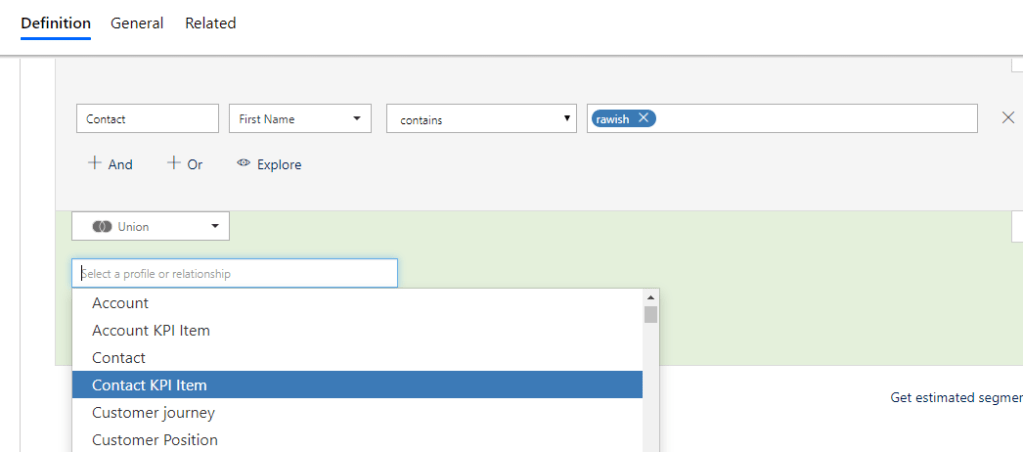The image size is (1023, 452).
Task: Switch to the General tab
Action: coord(137,23)
